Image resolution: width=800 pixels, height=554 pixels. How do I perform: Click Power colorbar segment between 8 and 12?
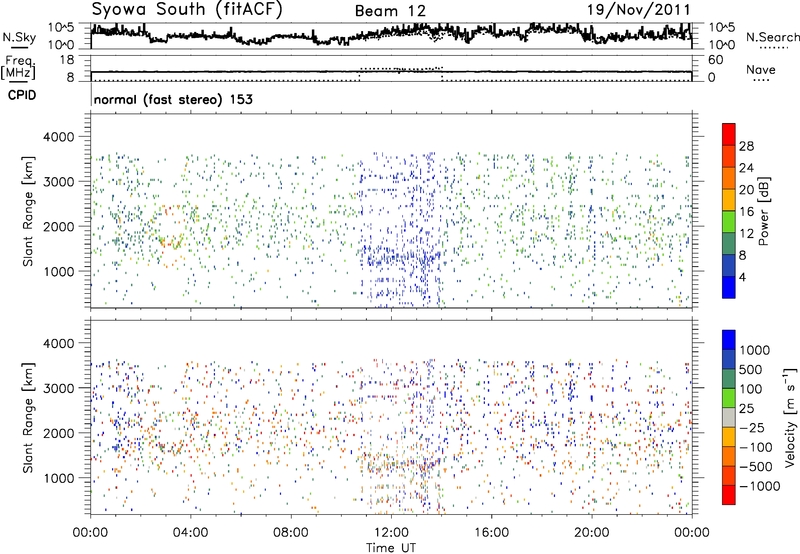coord(729,244)
